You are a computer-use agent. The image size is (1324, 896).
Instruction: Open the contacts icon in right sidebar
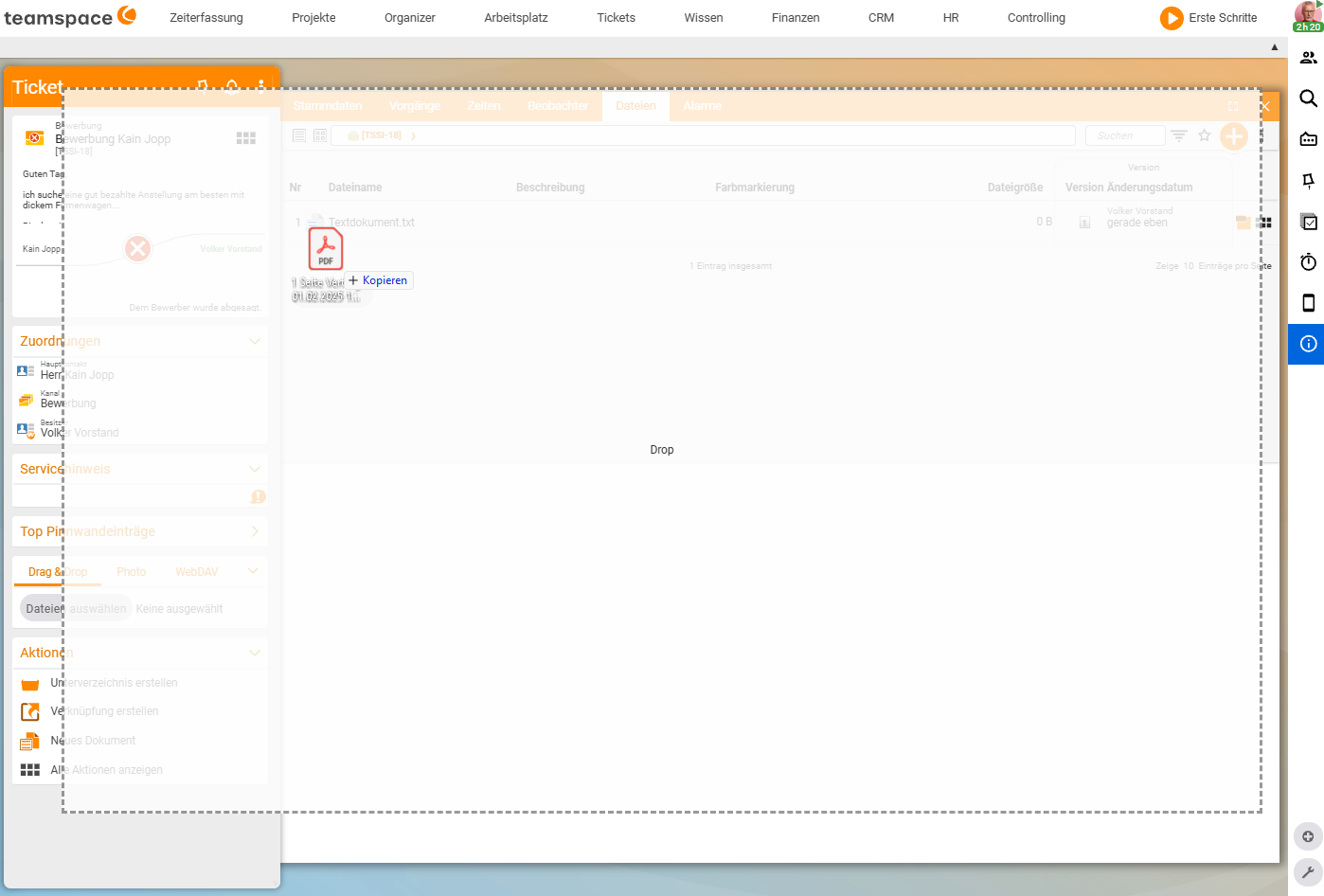(1308, 58)
